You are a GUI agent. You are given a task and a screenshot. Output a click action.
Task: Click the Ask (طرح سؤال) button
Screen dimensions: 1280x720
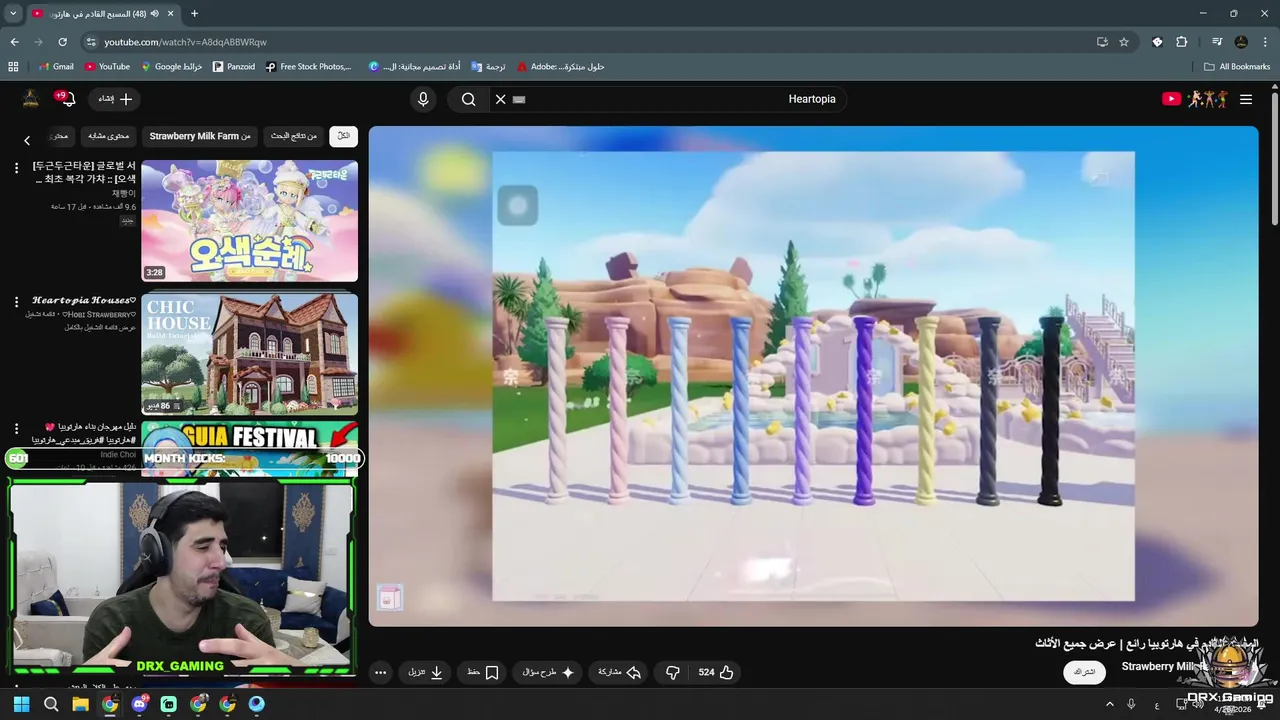(548, 673)
